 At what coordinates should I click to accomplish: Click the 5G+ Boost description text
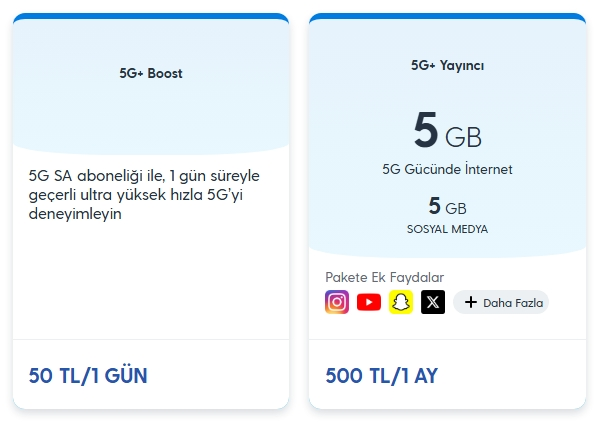point(144,194)
